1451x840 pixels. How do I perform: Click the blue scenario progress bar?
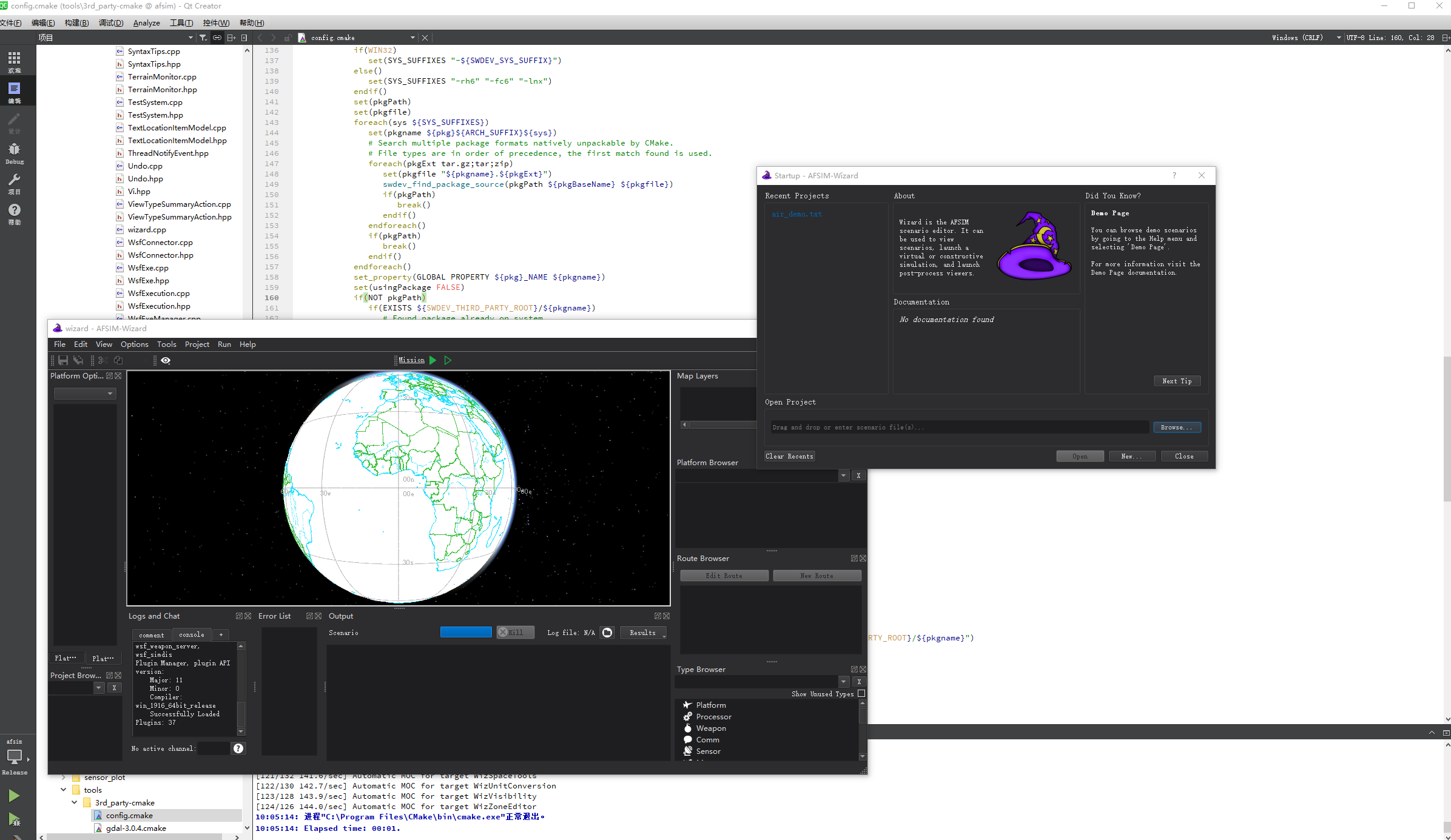tap(466, 631)
